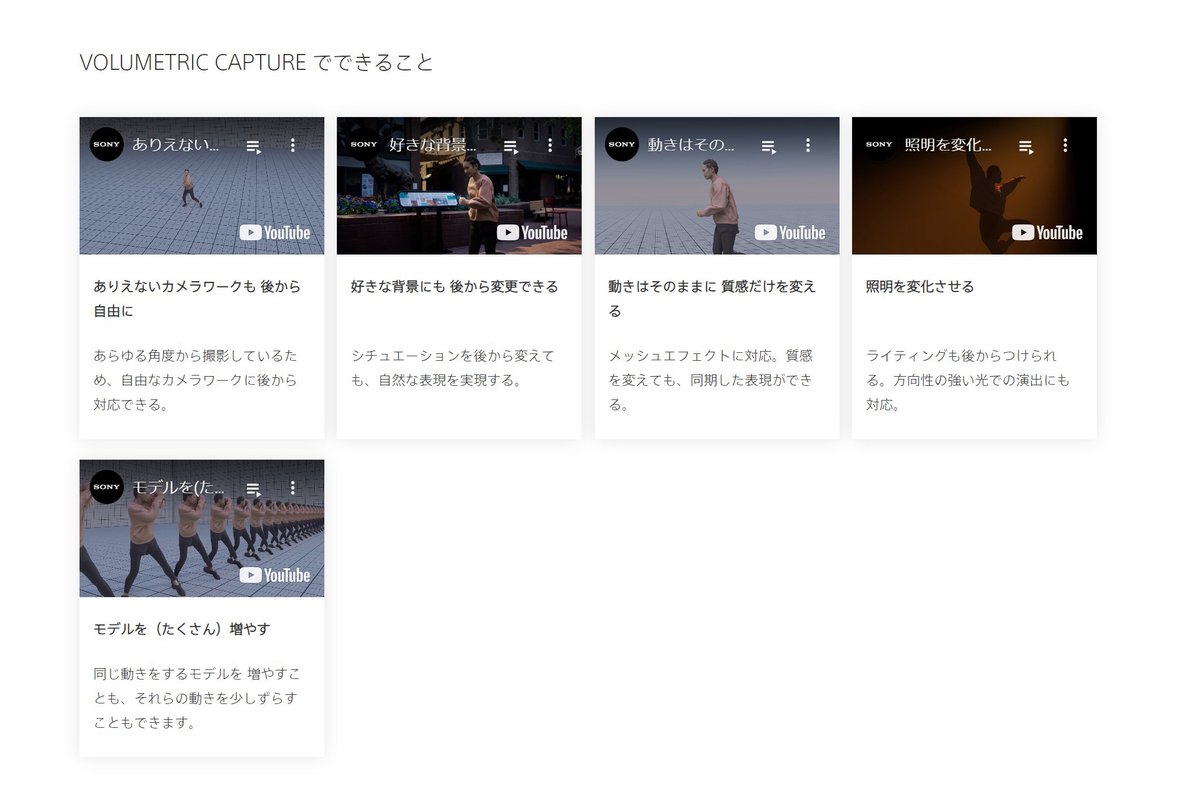
Task: Open more options on ありえない video
Action: click(x=293, y=145)
